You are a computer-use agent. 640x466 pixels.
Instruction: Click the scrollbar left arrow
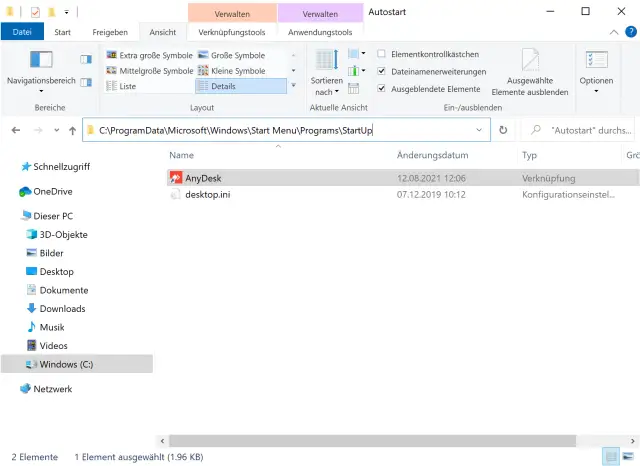162,441
